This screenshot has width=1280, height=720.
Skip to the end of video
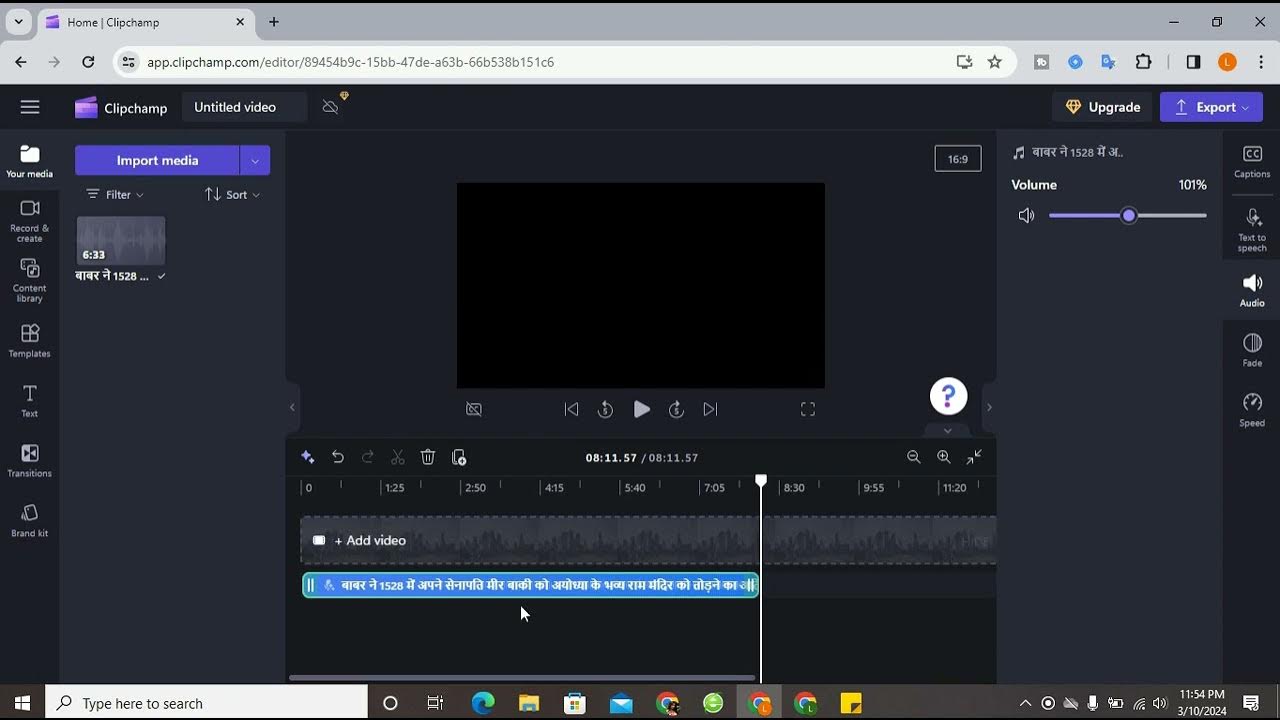[710, 409]
